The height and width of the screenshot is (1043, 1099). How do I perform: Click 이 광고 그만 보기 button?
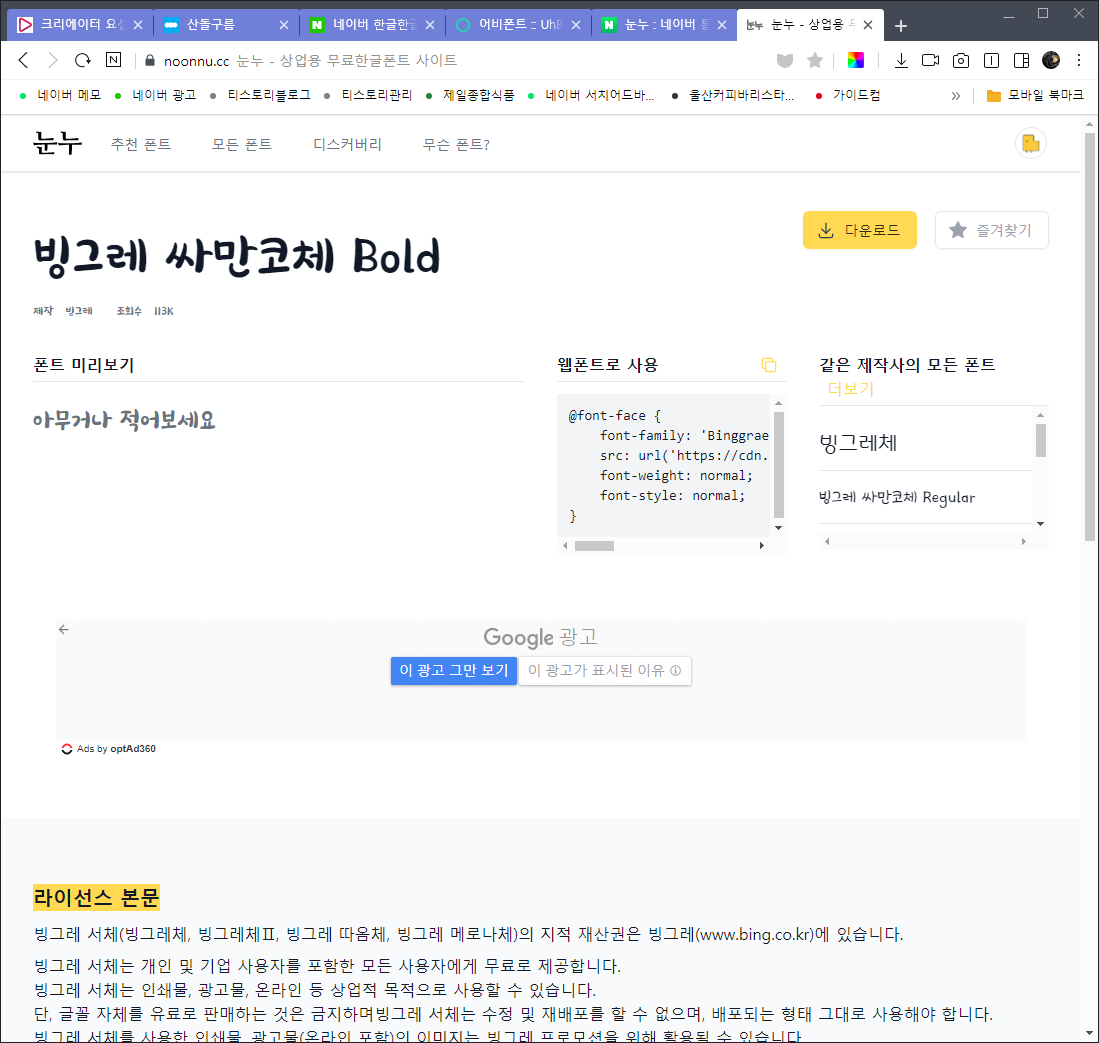453,671
